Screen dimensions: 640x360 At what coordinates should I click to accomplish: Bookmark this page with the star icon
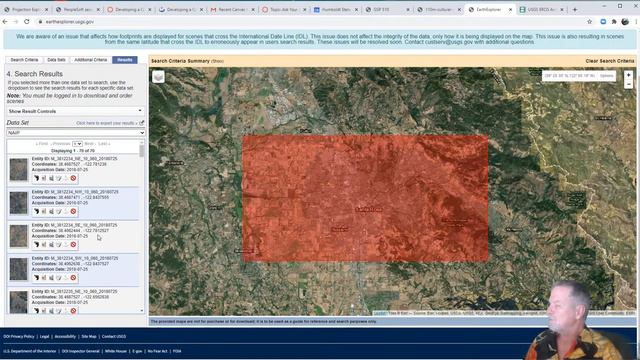coord(589,22)
